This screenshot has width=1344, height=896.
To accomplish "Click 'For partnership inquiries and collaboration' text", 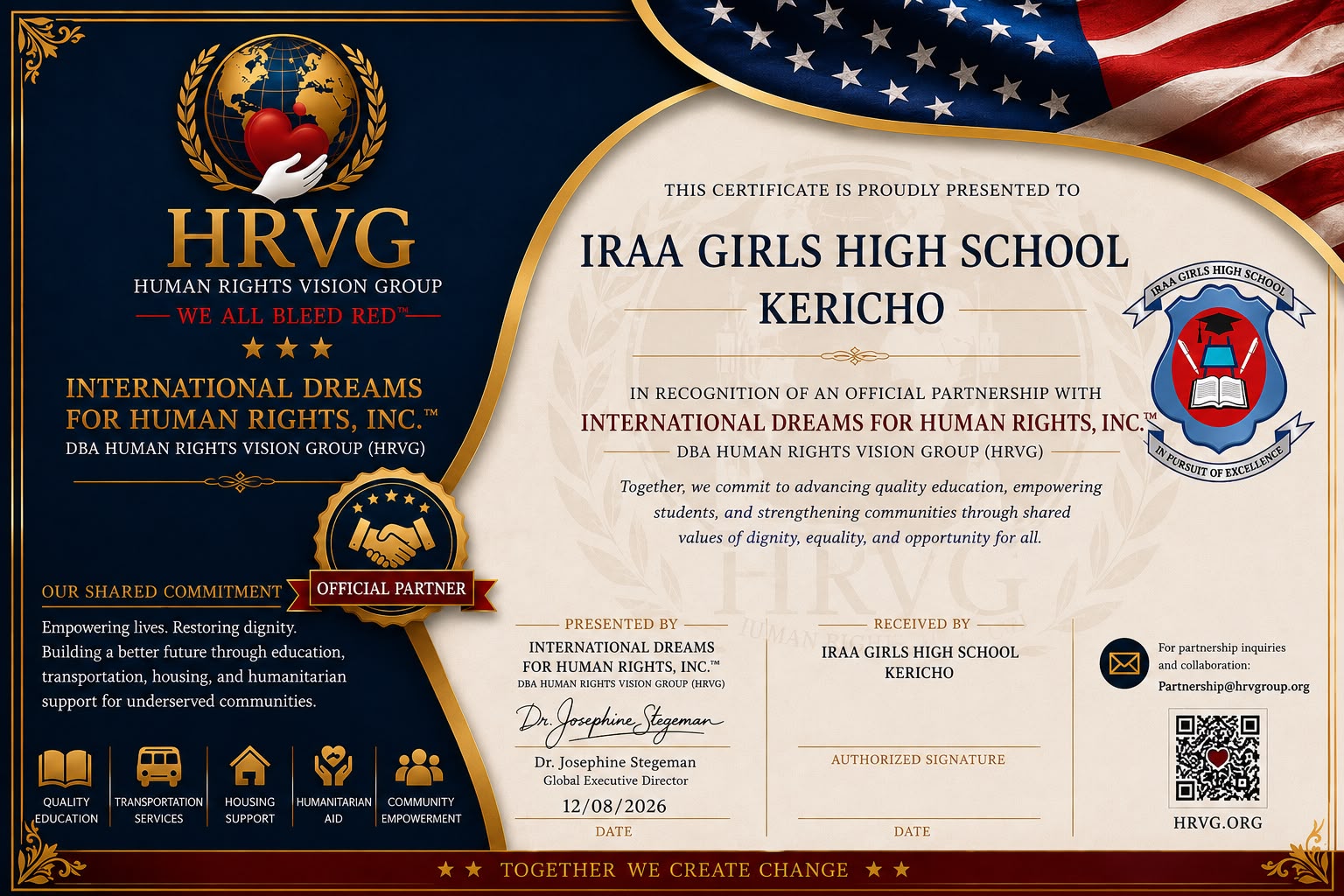I will [1222, 656].
